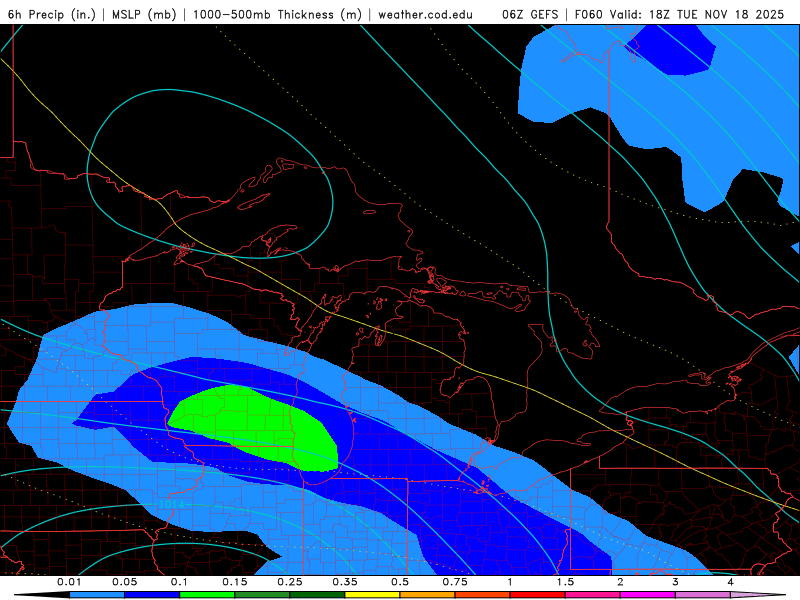Select the legend tick value 4

pos(731,582)
